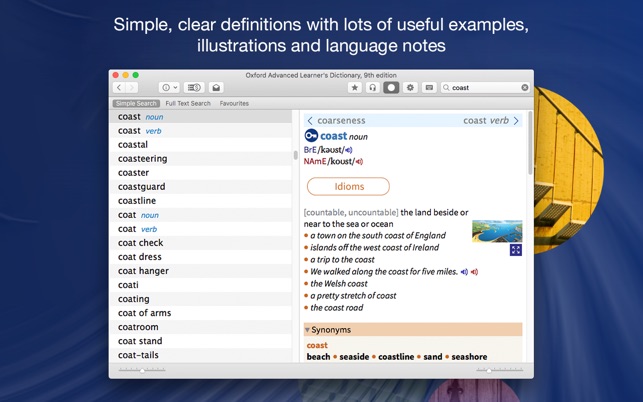Image resolution: width=643 pixels, height=402 pixels.
Task: Expand the coast image with the enlarge icon
Action: [516, 250]
